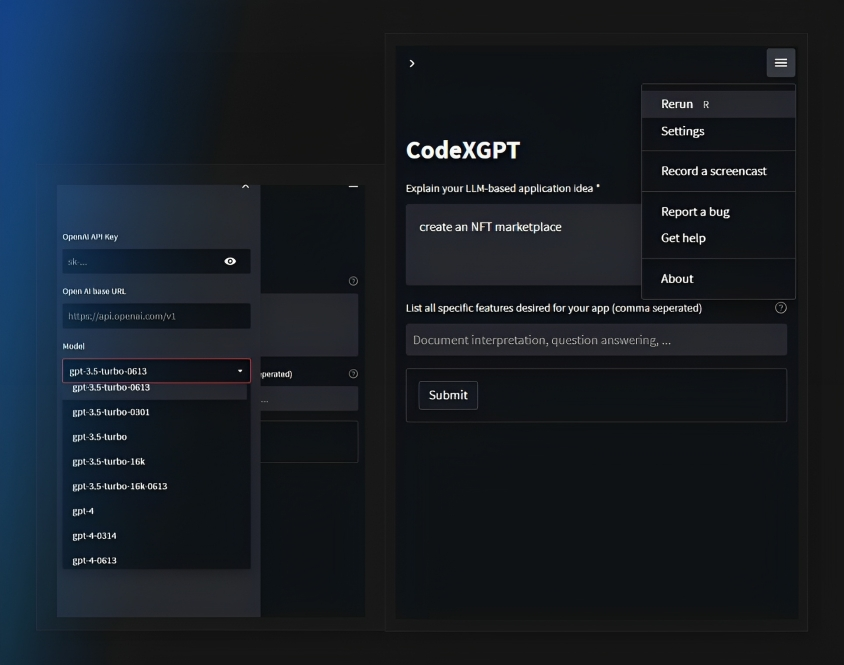Click the partly hidden text area in left window

point(310,325)
